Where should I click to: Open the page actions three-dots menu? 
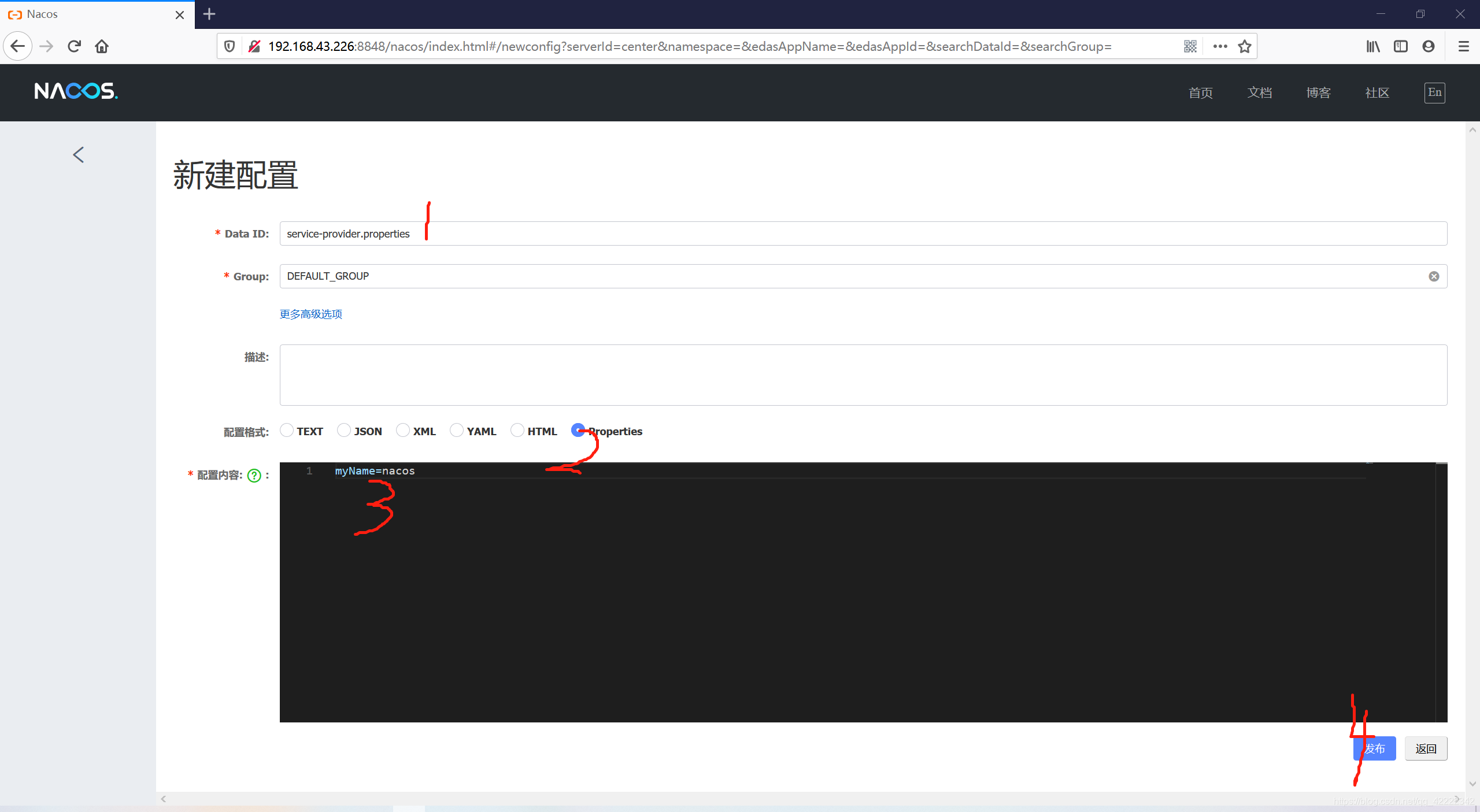[x=1220, y=46]
